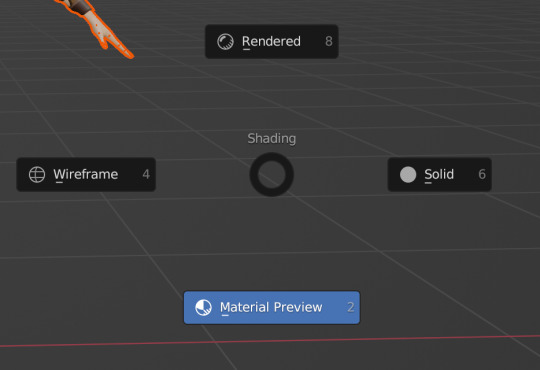Select Rendered shading from pie menu
This screenshot has height=370, width=540.
271,42
